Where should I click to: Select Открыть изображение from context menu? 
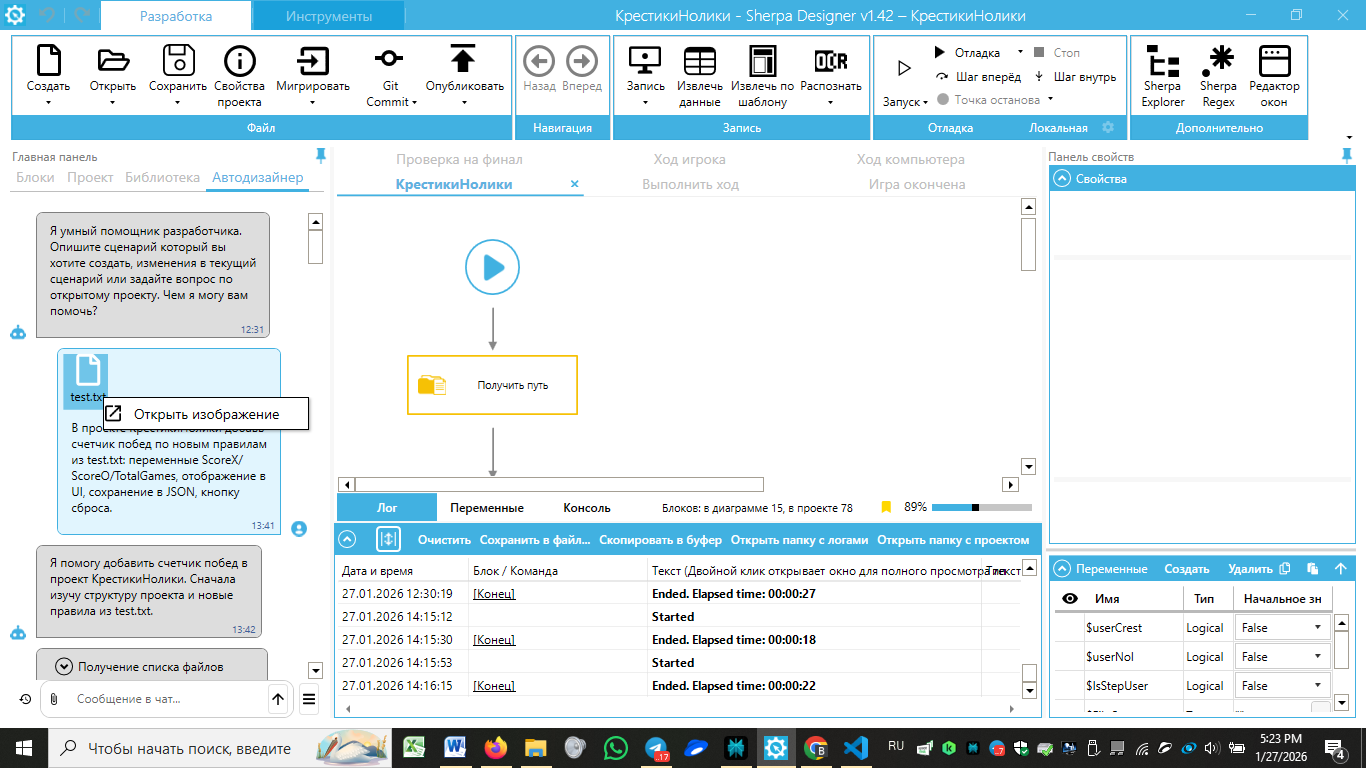pos(206,414)
